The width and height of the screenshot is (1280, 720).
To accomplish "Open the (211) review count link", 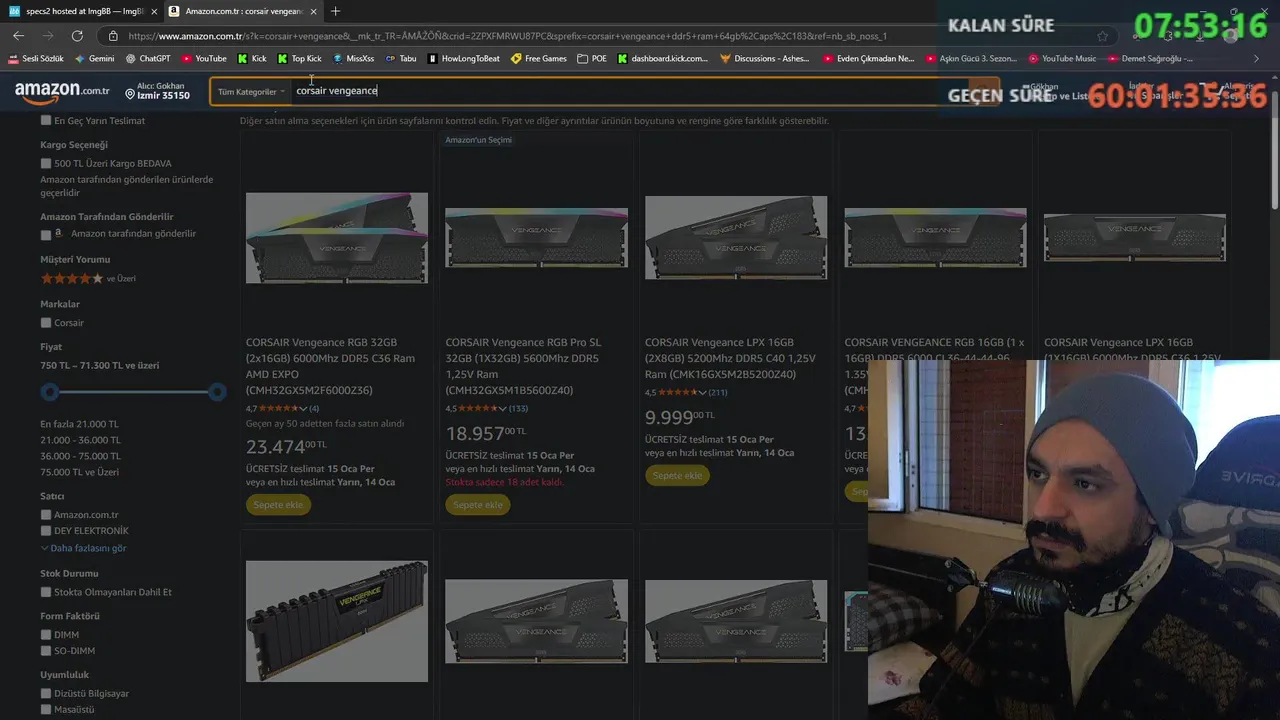I will coord(717,392).
